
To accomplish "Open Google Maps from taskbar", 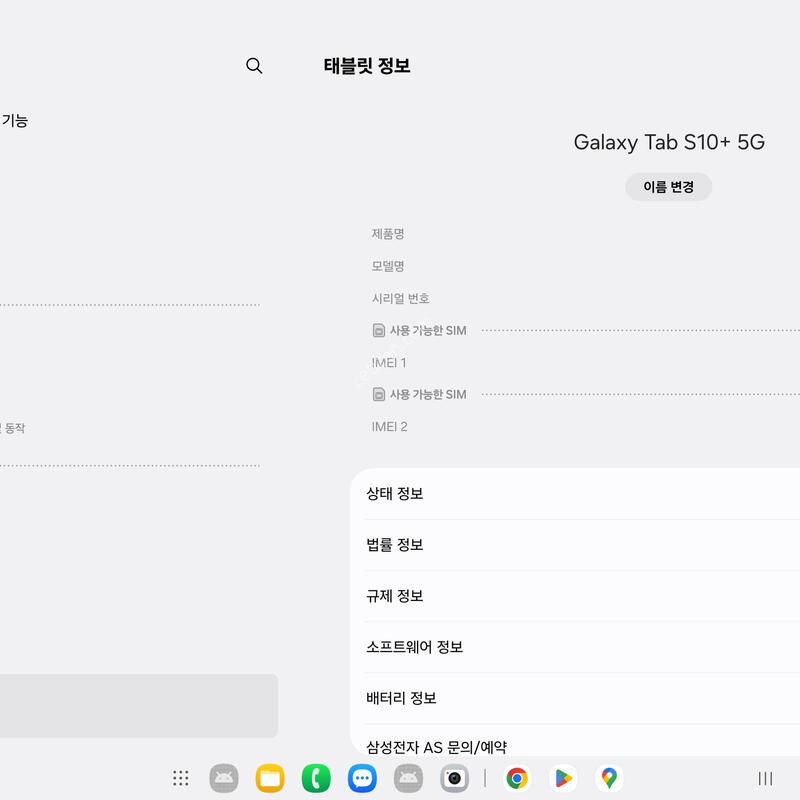I will [x=609, y=778].
